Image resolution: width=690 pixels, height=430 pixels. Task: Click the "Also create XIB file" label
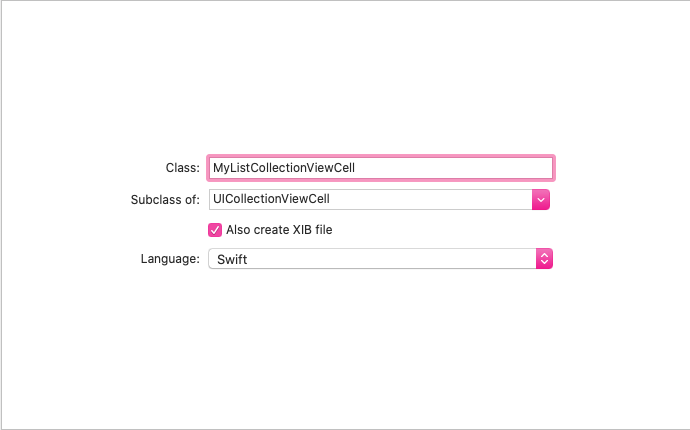pyautogui.click(x=279, y=230)
